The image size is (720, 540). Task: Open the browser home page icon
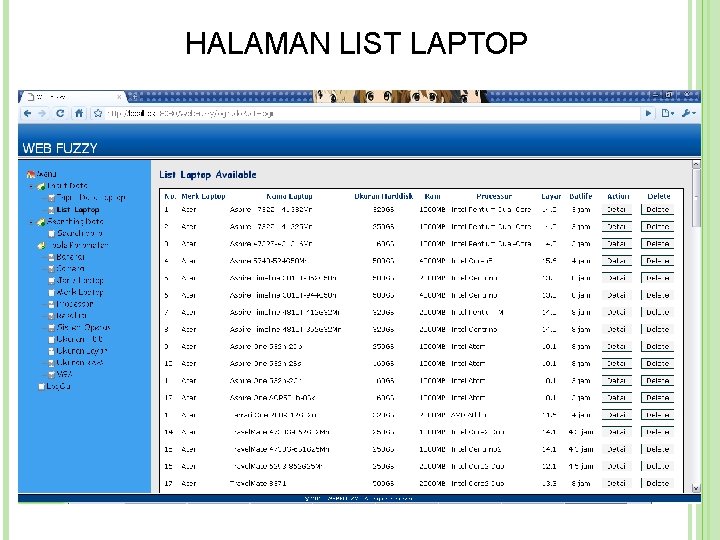(x=79, y=113)
